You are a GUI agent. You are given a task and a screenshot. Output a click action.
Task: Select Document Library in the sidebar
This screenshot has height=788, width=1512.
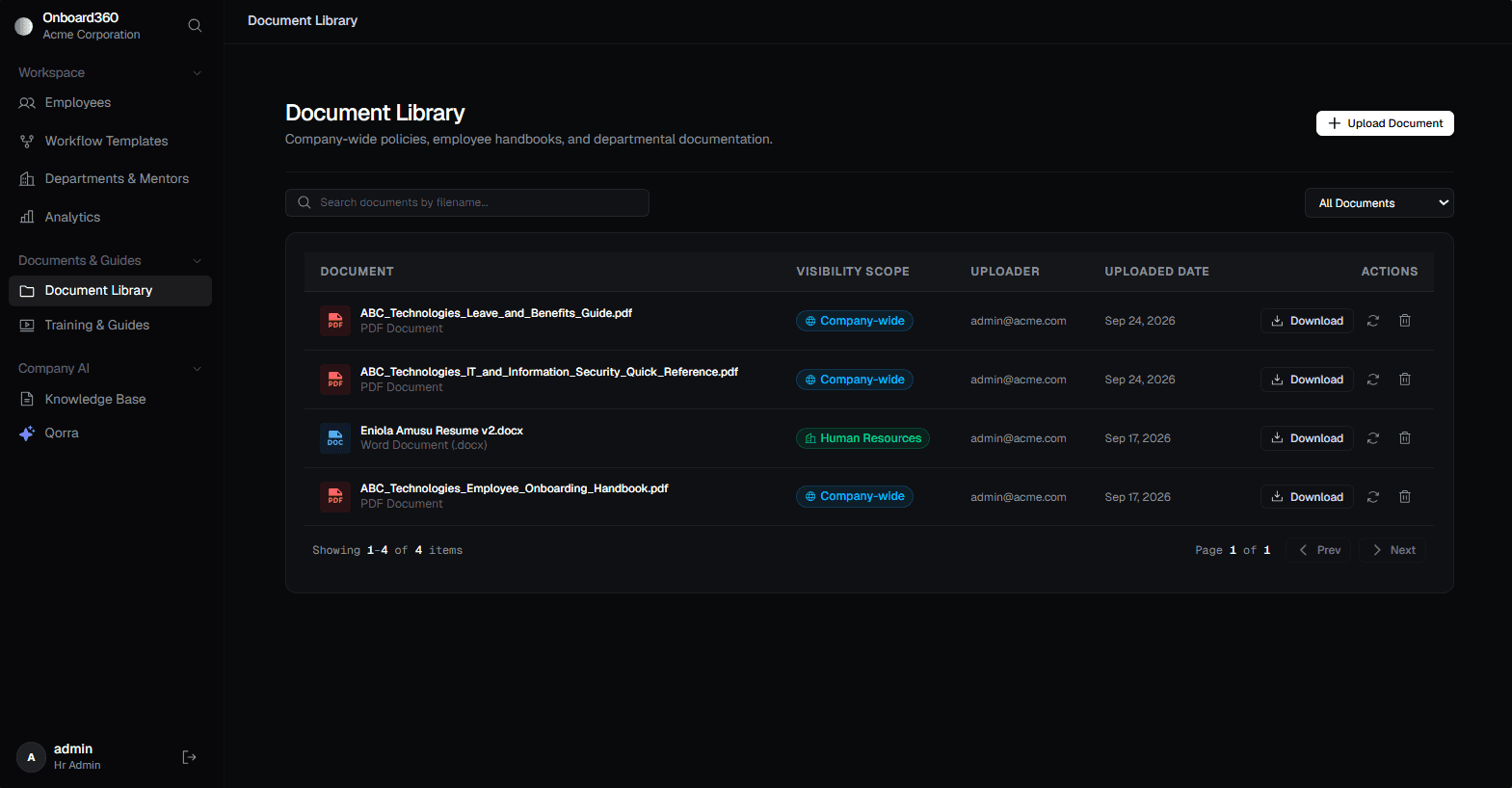tap(110, 291)
